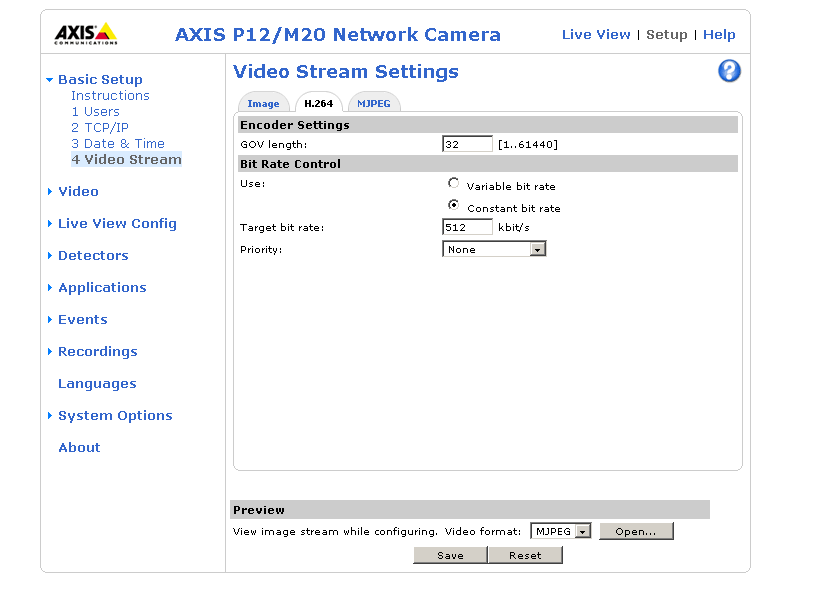Switch to the MJPEG tab
Image resolution: width=815 pixels, height=615 pixels.
pos(374,103)
